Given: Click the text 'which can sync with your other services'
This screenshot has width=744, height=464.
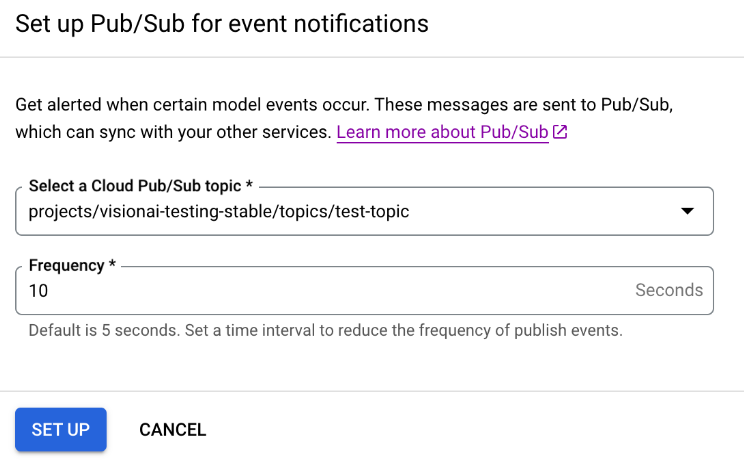Looking at the screenshot, I should [172, 132].
